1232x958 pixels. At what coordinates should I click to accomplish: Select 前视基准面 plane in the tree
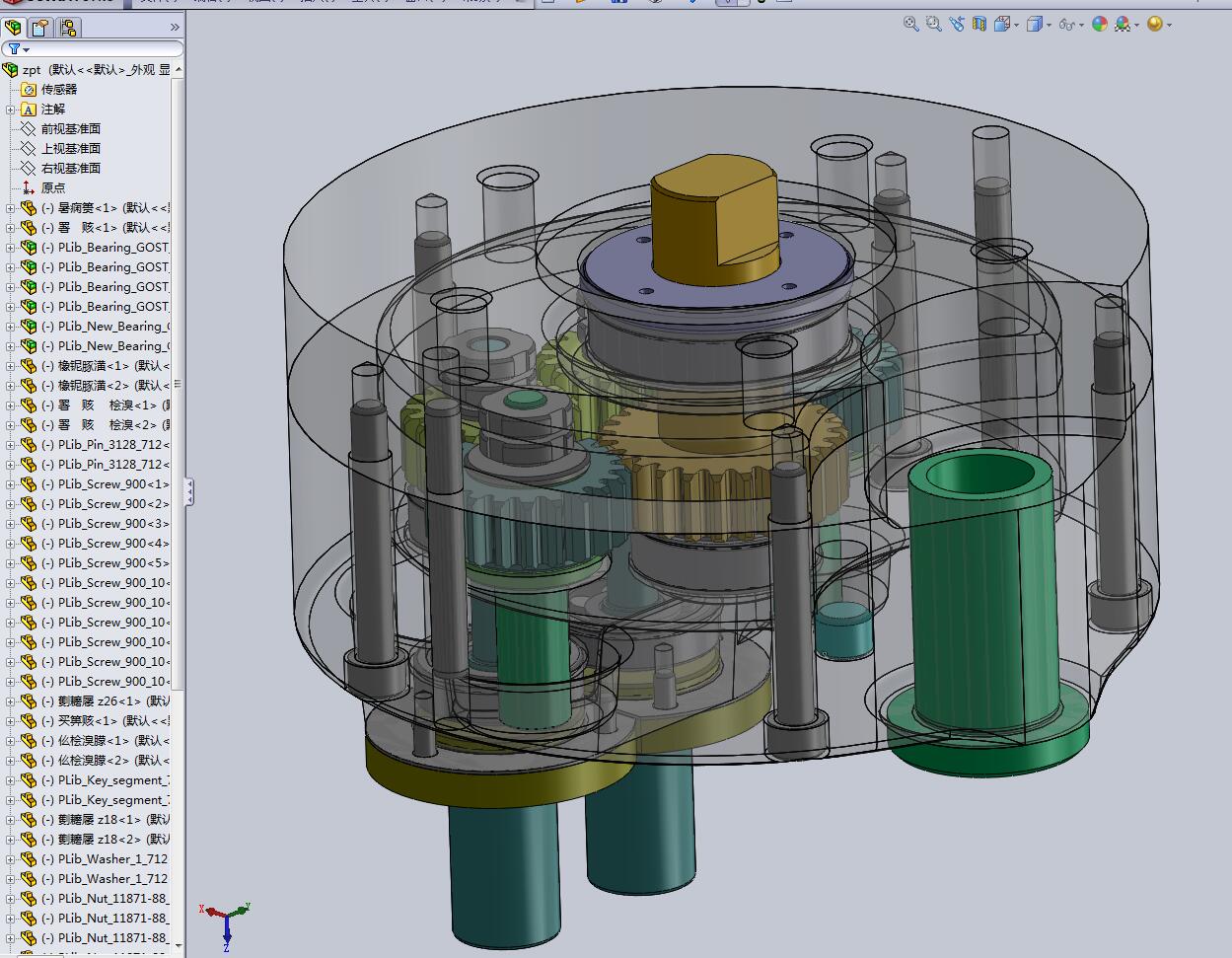[70, 129]
